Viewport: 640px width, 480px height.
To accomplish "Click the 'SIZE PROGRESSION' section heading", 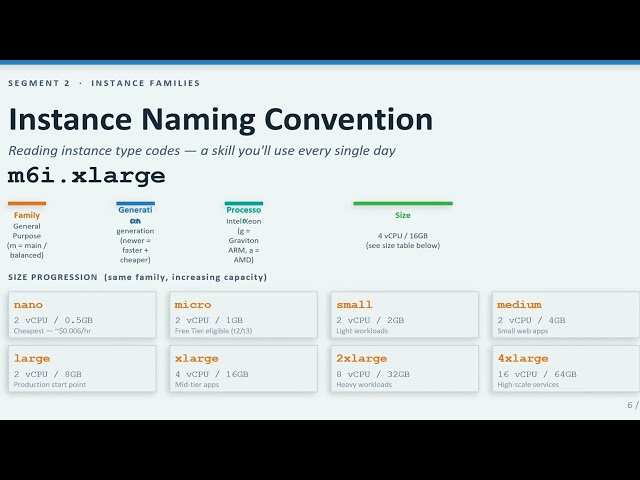I will pyautogui.click(x=53, y=277).
